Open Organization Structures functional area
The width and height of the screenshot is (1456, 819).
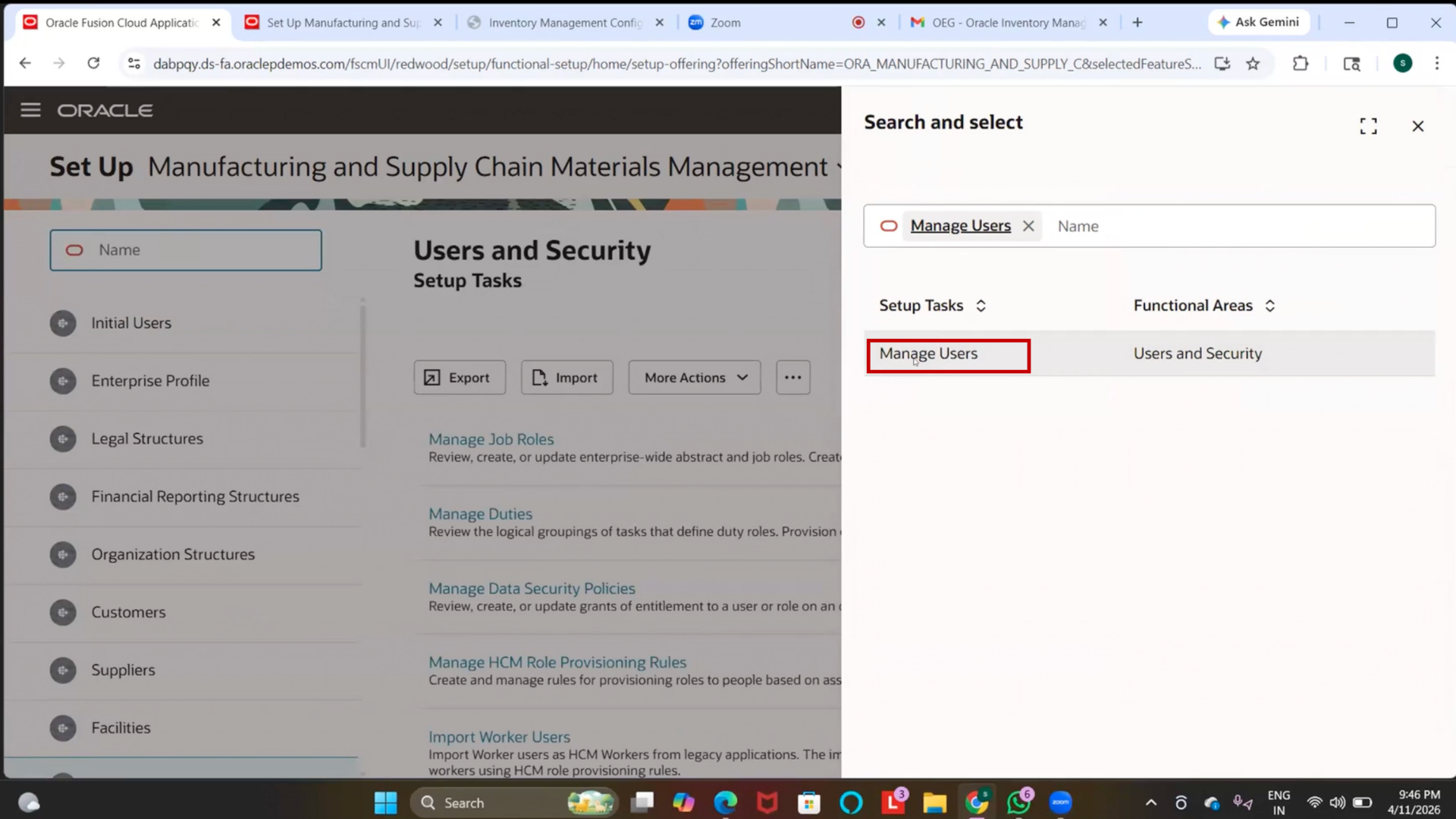pos(173,554)
